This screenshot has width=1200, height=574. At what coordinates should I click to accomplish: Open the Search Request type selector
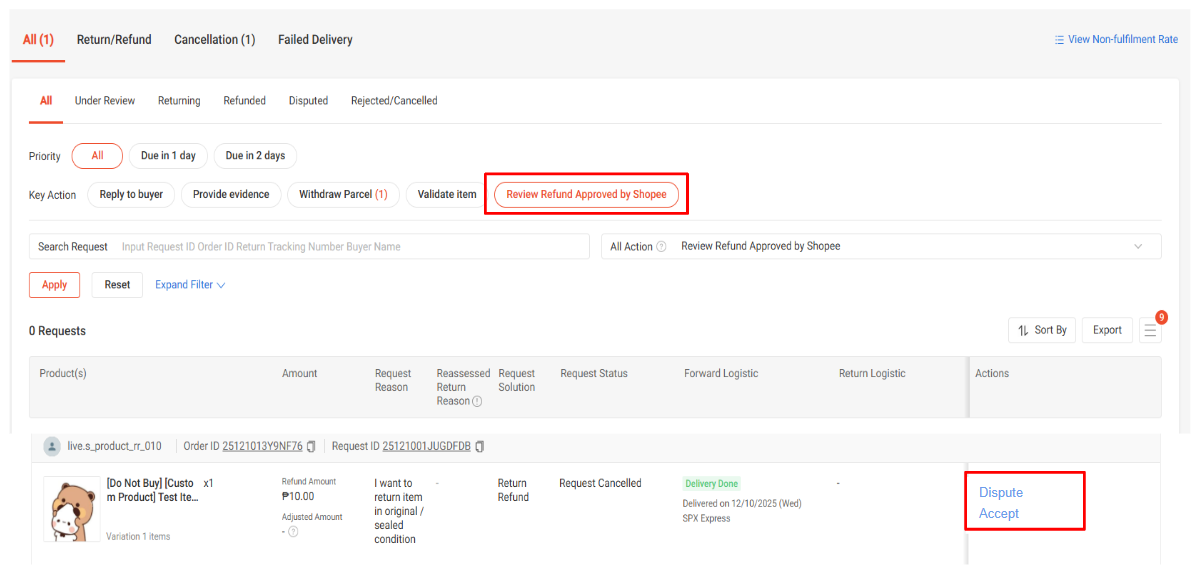tap(72, 247)
